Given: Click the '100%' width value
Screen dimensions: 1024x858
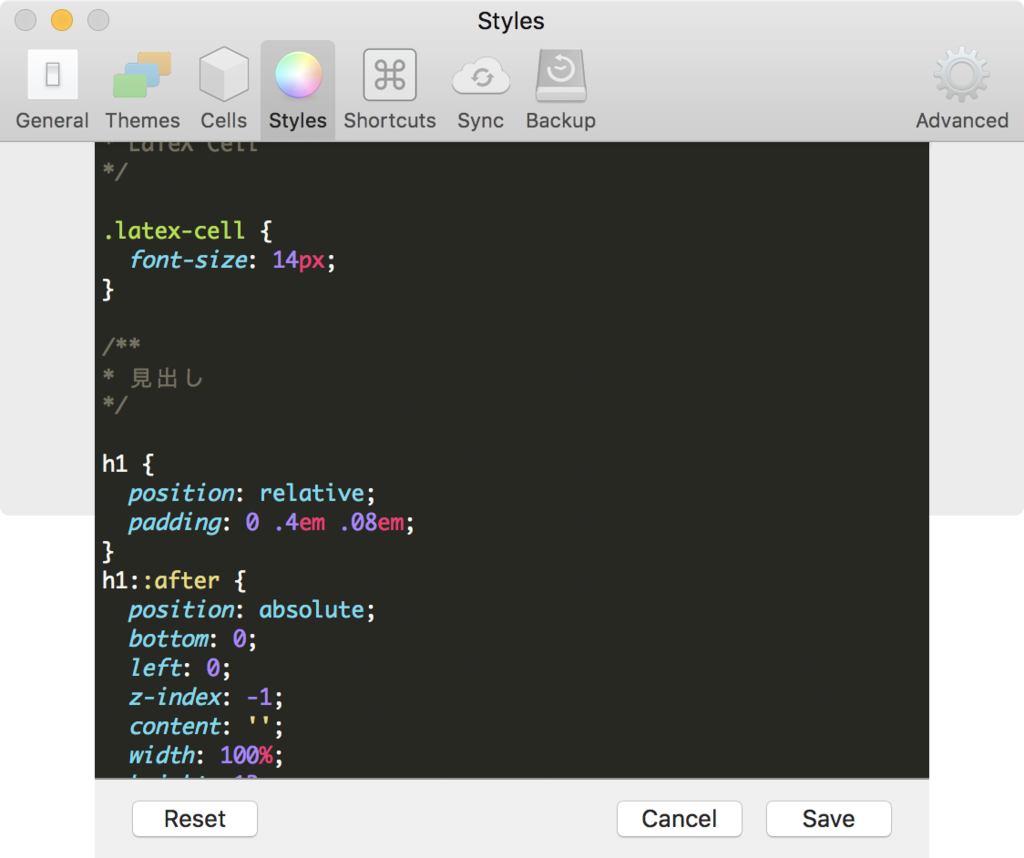Looking at the screenshot, I should click(x=246, y=755).
